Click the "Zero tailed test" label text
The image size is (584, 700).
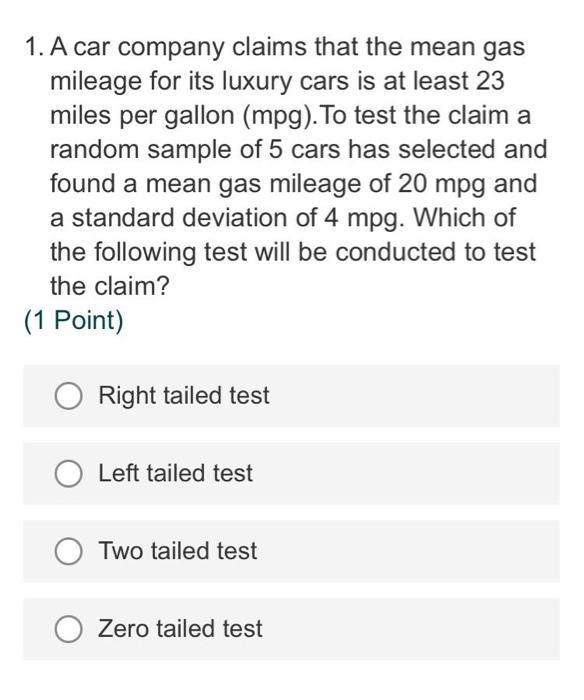[180, 629]
